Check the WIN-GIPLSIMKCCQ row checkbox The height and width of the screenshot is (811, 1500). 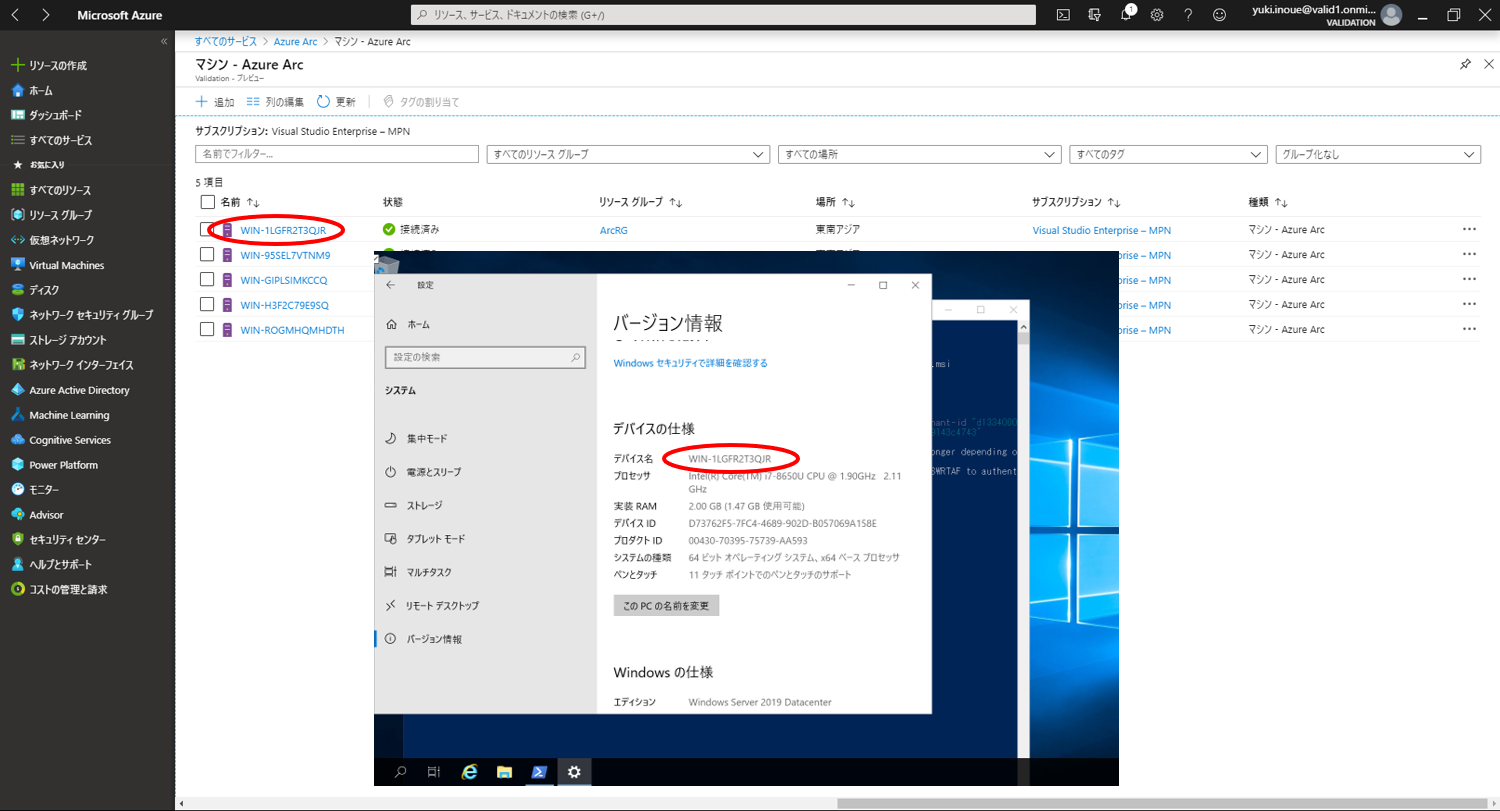[x=207, y=279]
